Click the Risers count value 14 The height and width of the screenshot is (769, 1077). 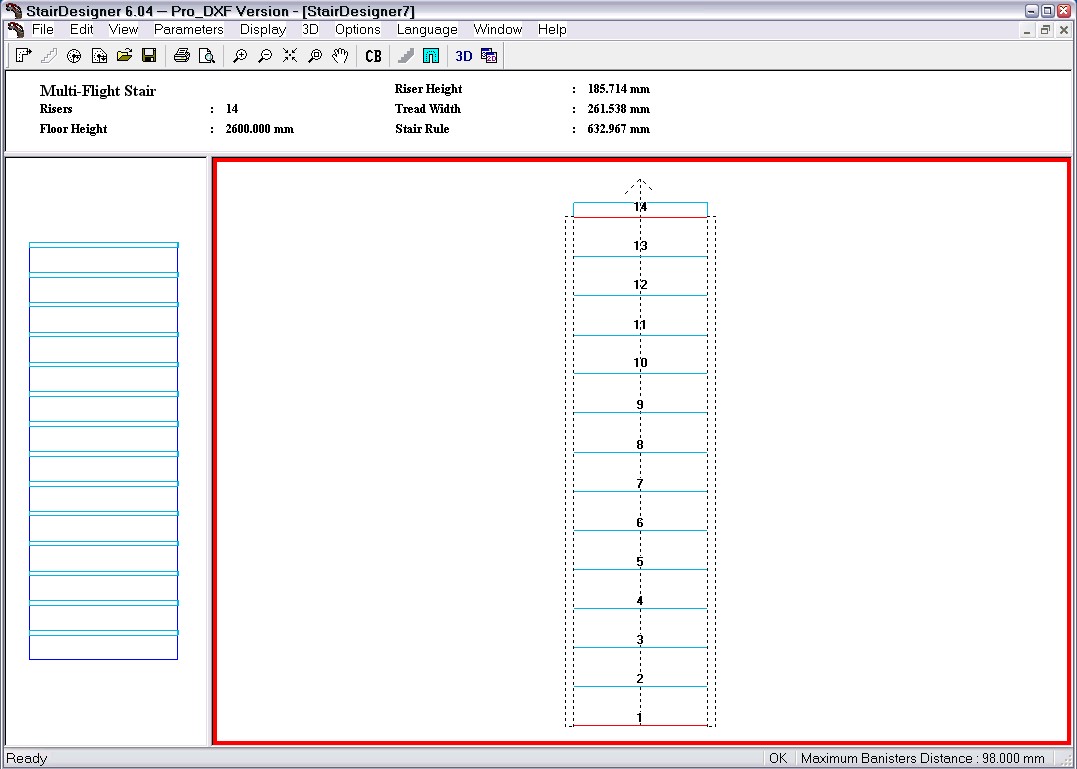coord(232,108)
